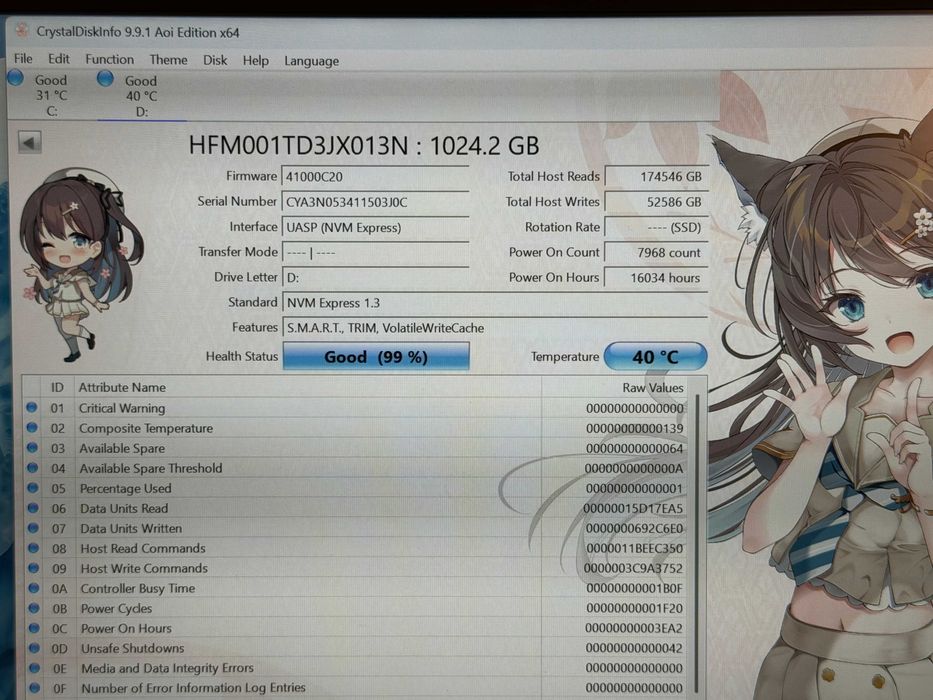Open the Function menu
This screenshot has width=933, height=700.
pyautogui.click(x=109, y=60)
